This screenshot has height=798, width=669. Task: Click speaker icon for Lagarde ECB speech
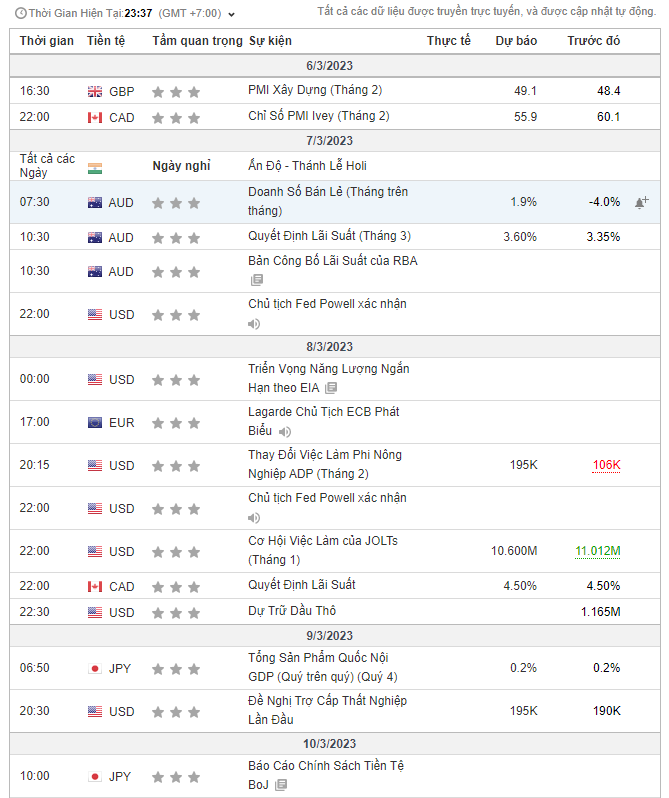pyautogui.click(x=285, y=431)
